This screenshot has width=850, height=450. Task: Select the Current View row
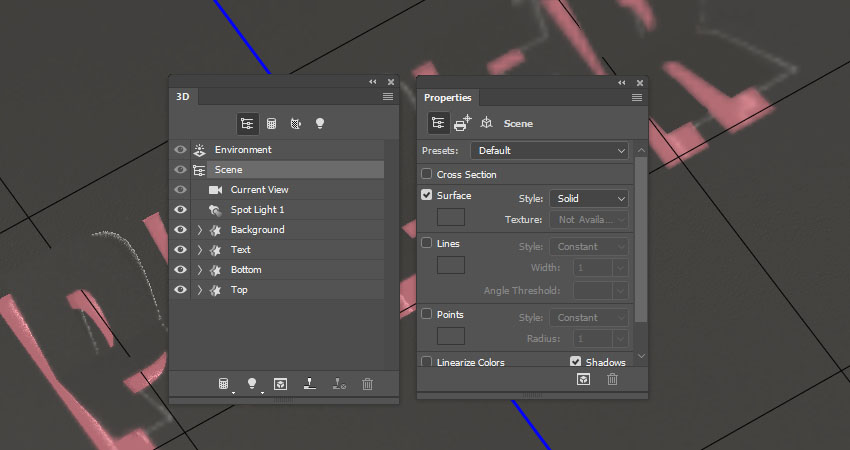277,190
